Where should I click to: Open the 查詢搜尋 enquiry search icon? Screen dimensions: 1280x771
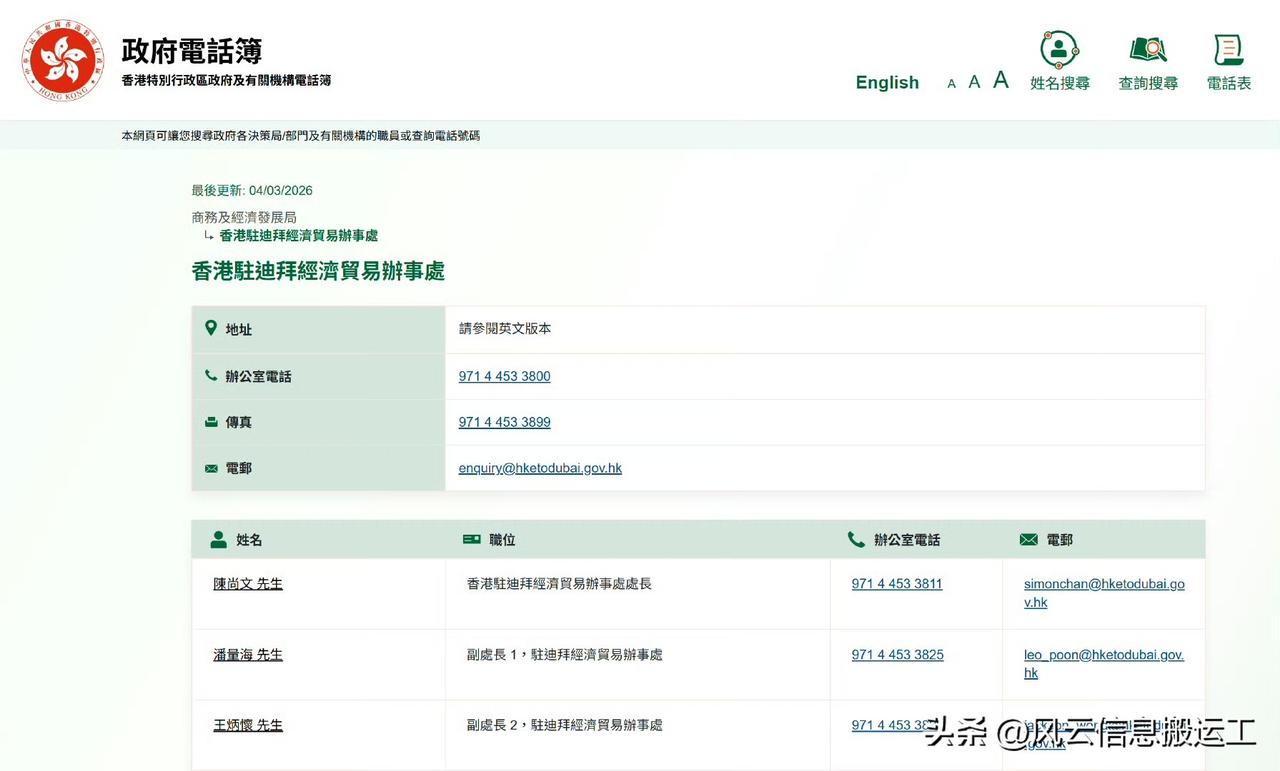(1148, 49)
